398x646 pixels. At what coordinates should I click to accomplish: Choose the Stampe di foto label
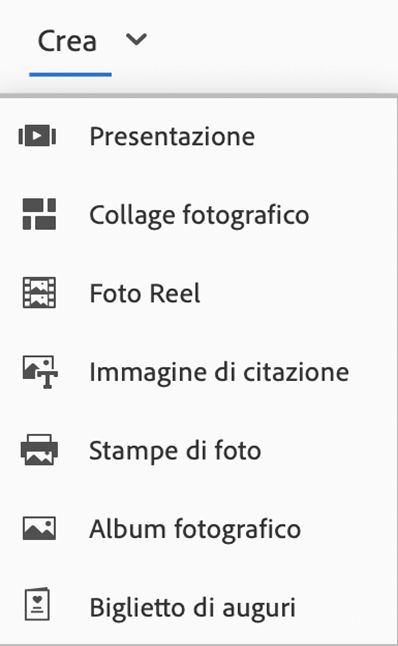175,451
